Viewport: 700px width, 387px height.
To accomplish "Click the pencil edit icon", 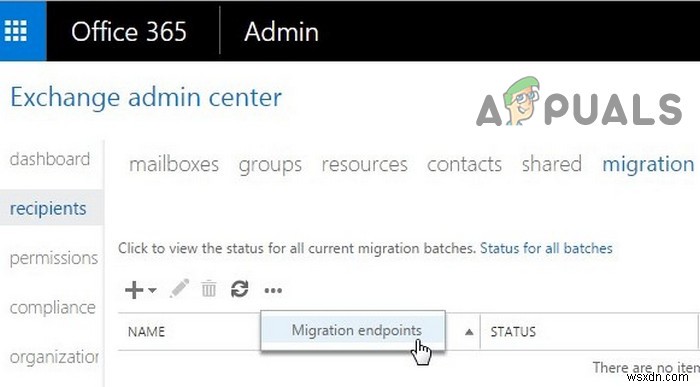I will coord(179,289).
